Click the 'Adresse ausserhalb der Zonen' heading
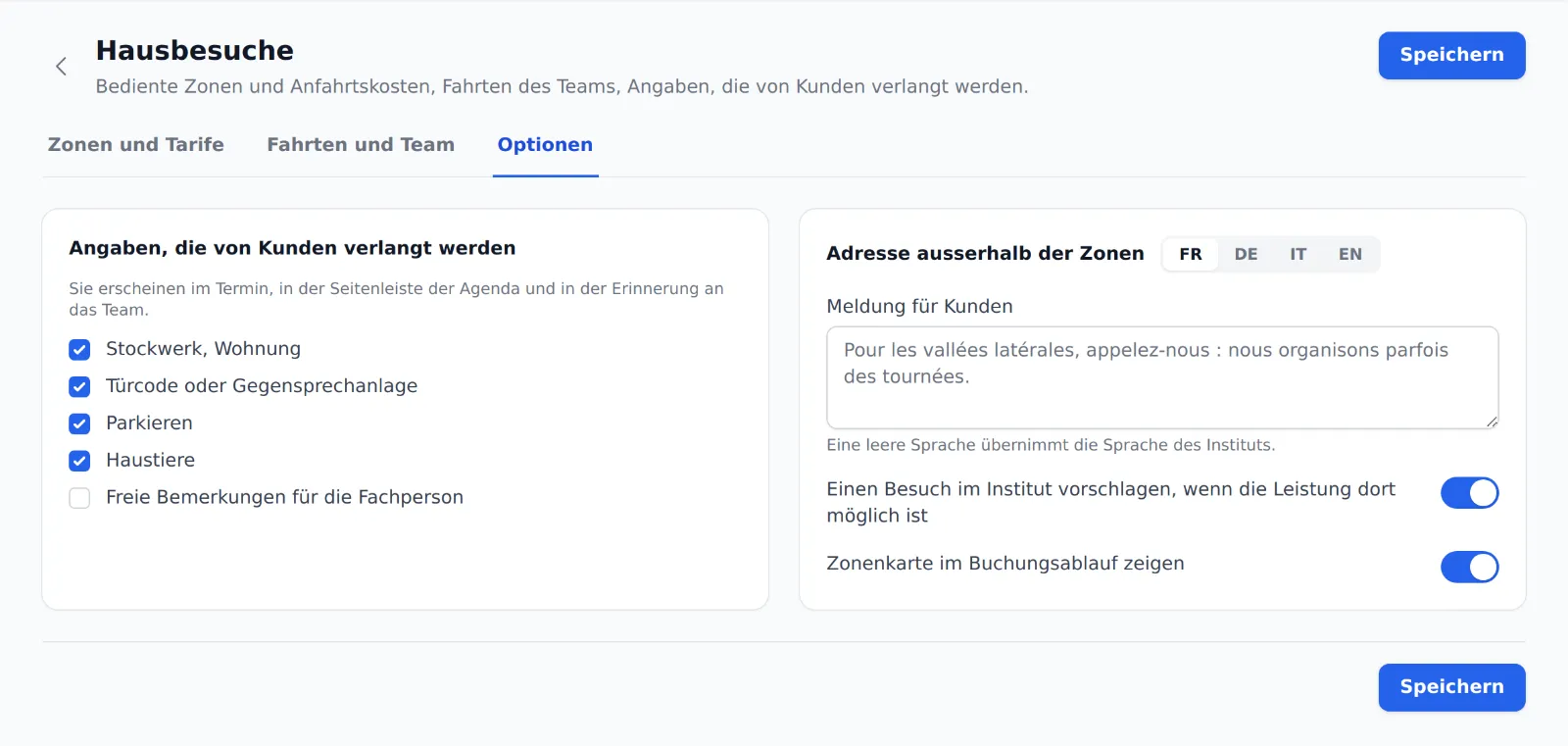1568x746 pixels. 985,253
